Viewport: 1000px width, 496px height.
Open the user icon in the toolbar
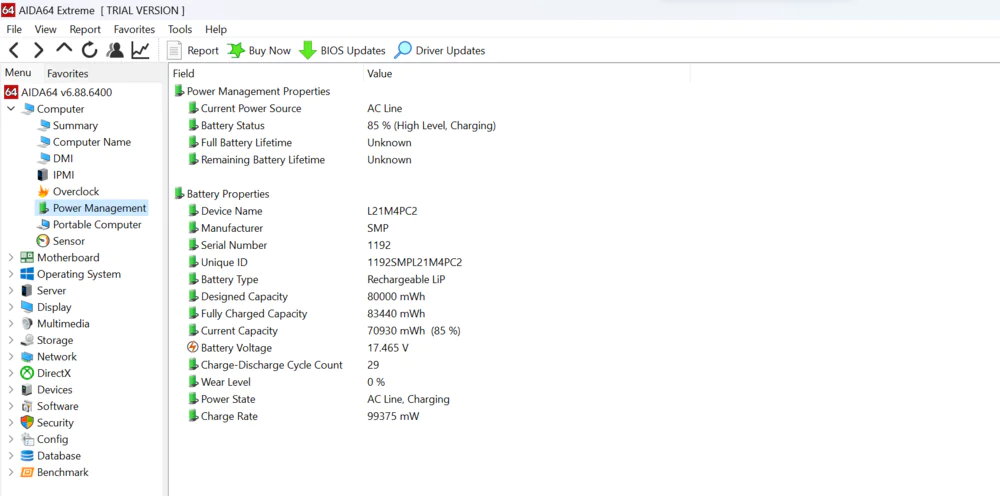[115, 50]
